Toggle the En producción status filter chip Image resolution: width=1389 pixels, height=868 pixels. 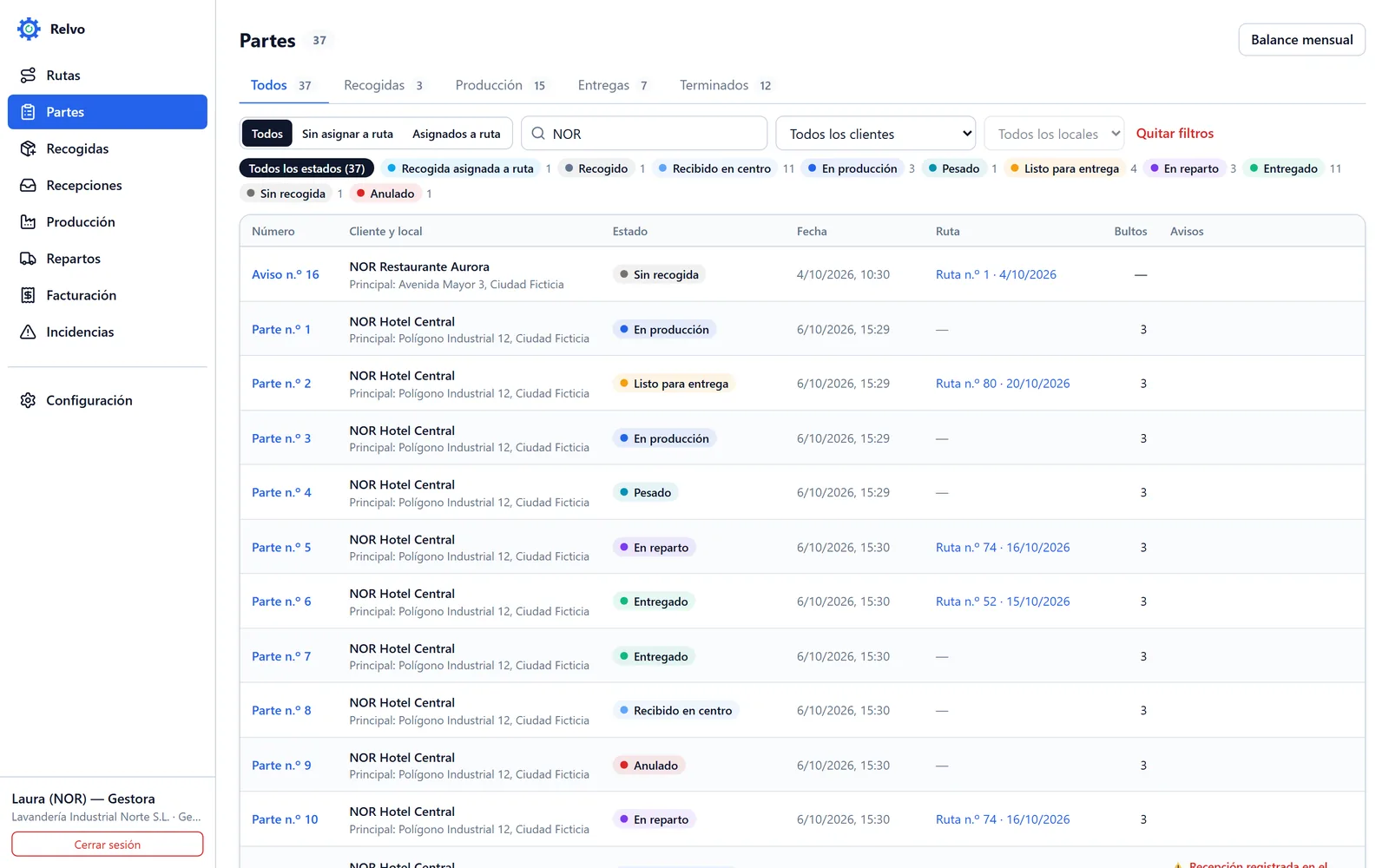click(x=852, y=168)
